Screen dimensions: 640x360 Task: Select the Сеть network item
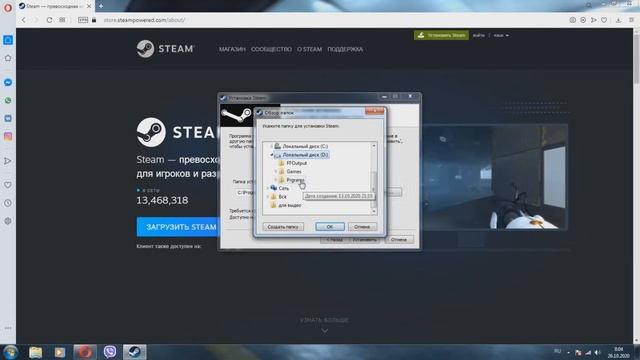(284, 188)
